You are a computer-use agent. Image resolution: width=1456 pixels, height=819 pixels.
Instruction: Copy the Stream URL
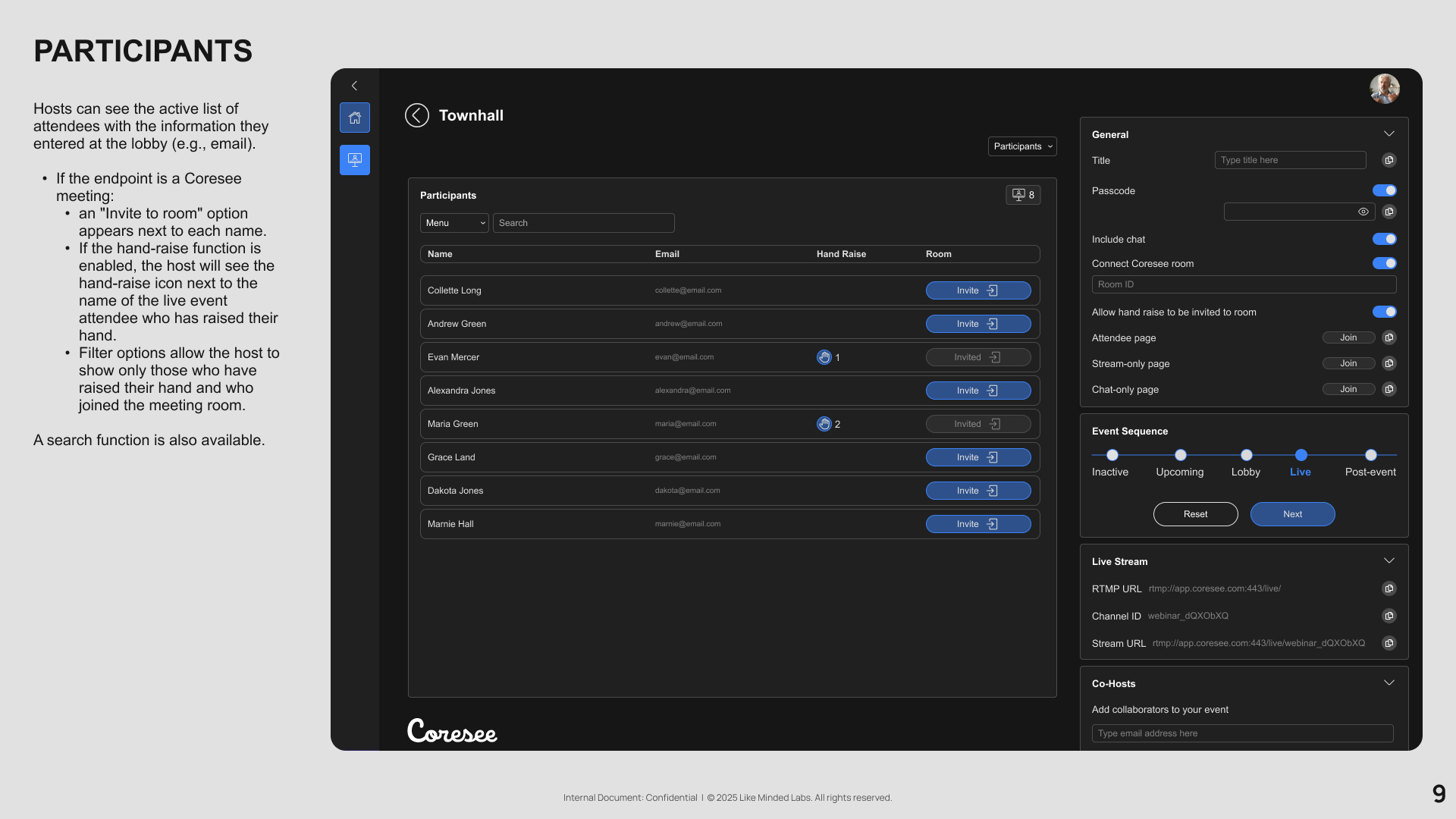[1389, 643]
